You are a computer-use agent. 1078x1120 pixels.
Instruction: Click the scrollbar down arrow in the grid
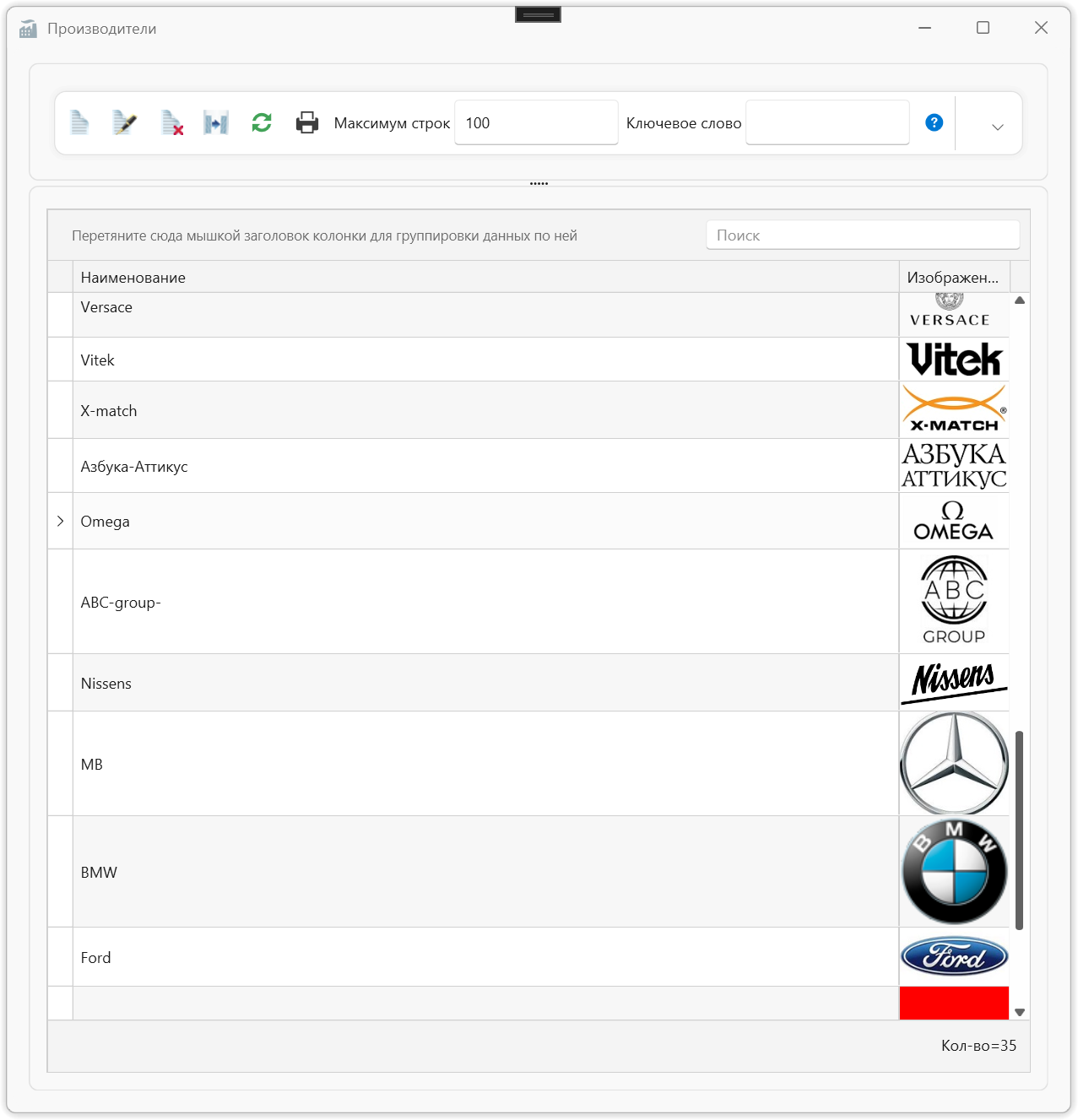pos(1020,1012)
